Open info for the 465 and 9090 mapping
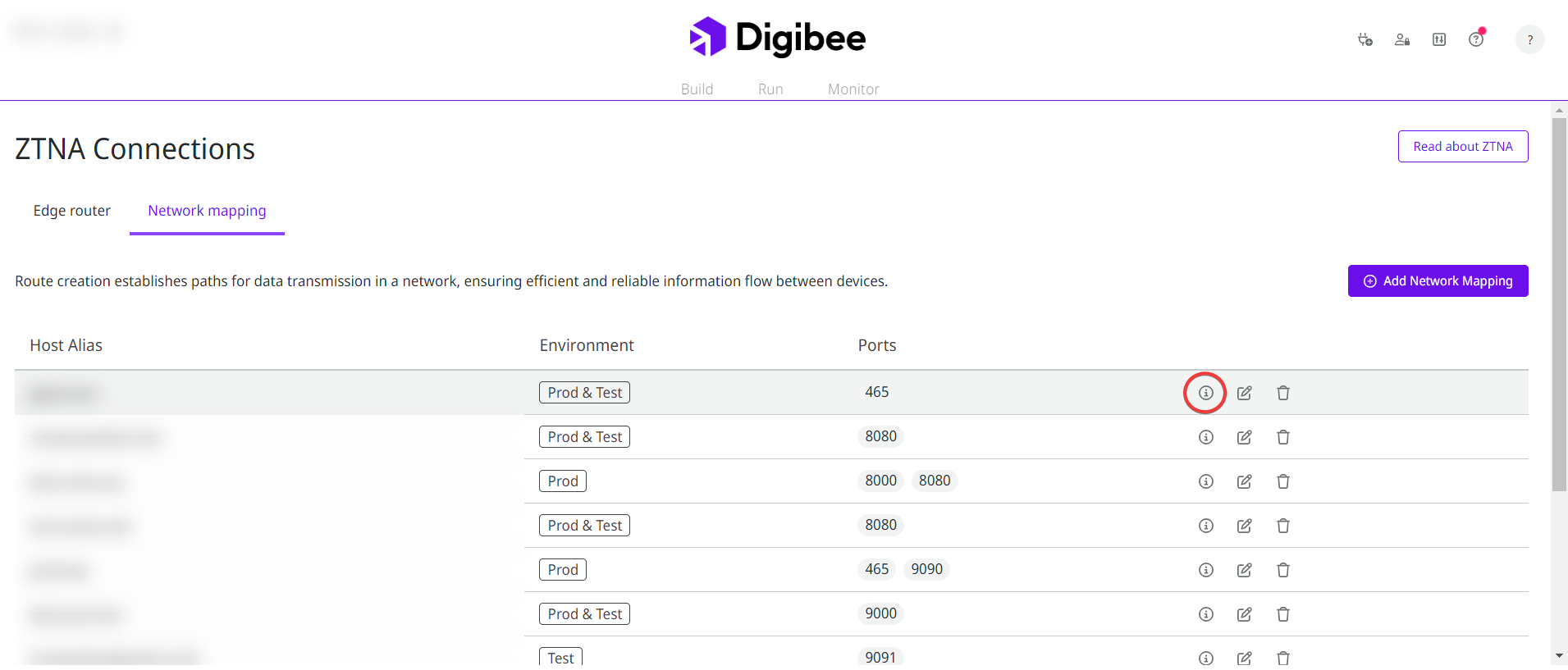 1205,570
